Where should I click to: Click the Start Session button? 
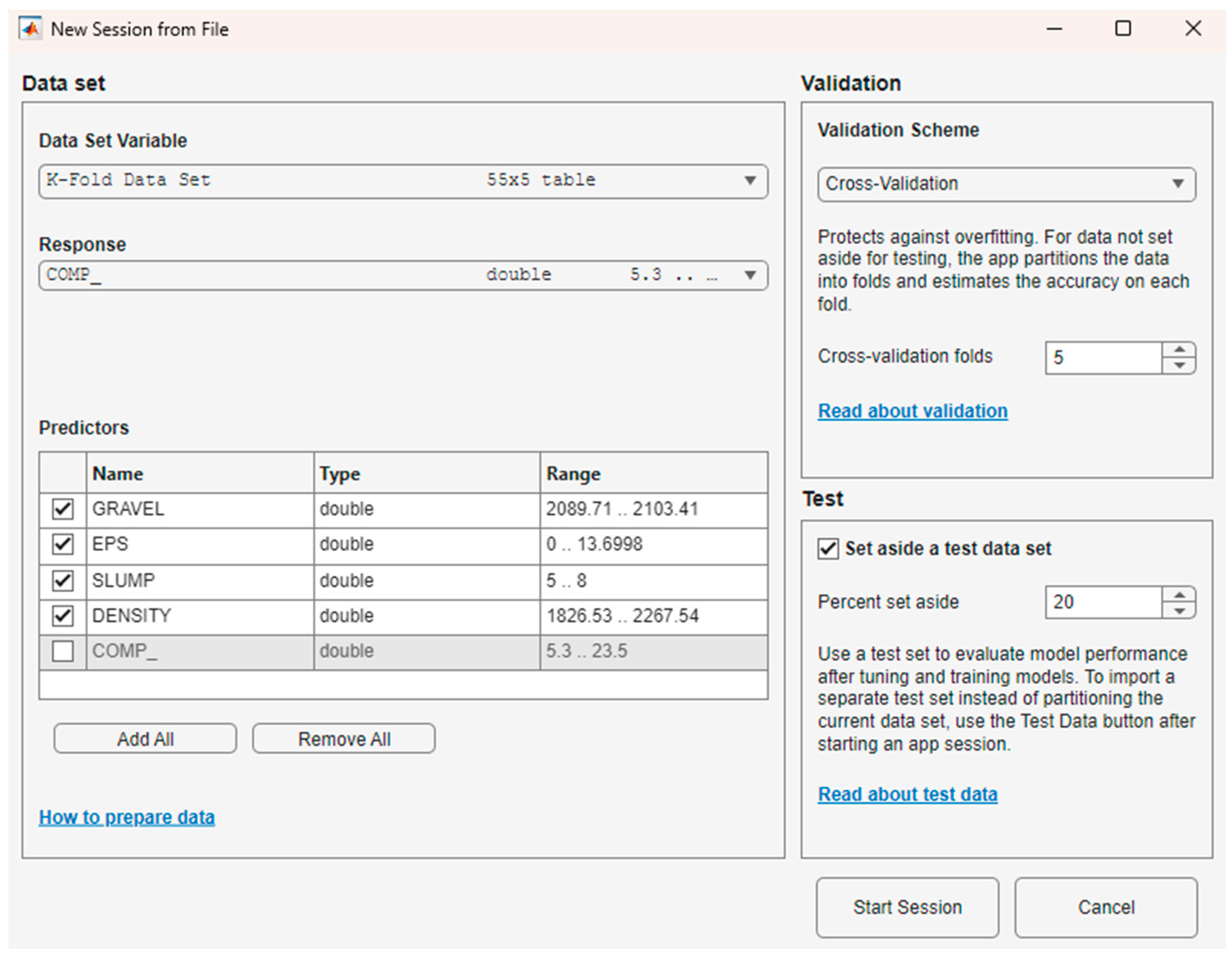pyautogui.click(x=907, y=907)
